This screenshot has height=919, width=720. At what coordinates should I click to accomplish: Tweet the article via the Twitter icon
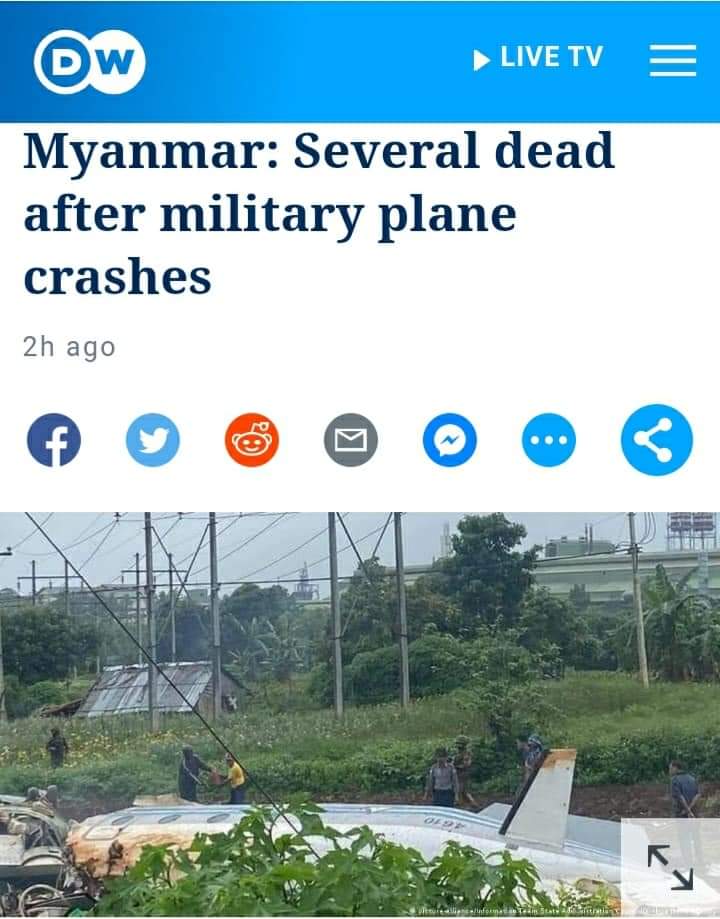tap(153, 440)
